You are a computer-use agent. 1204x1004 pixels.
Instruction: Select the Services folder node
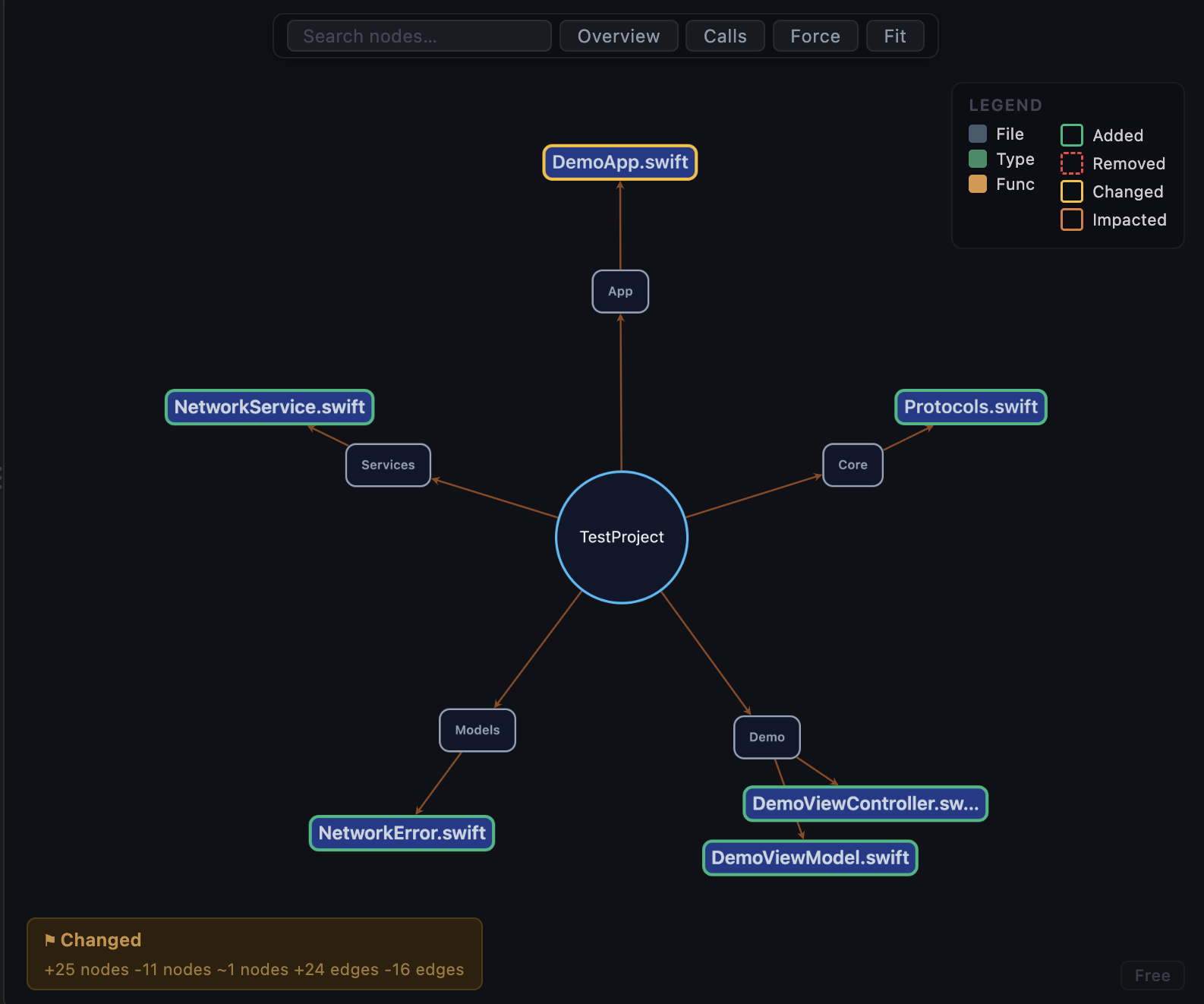click(x=388, y=465)
